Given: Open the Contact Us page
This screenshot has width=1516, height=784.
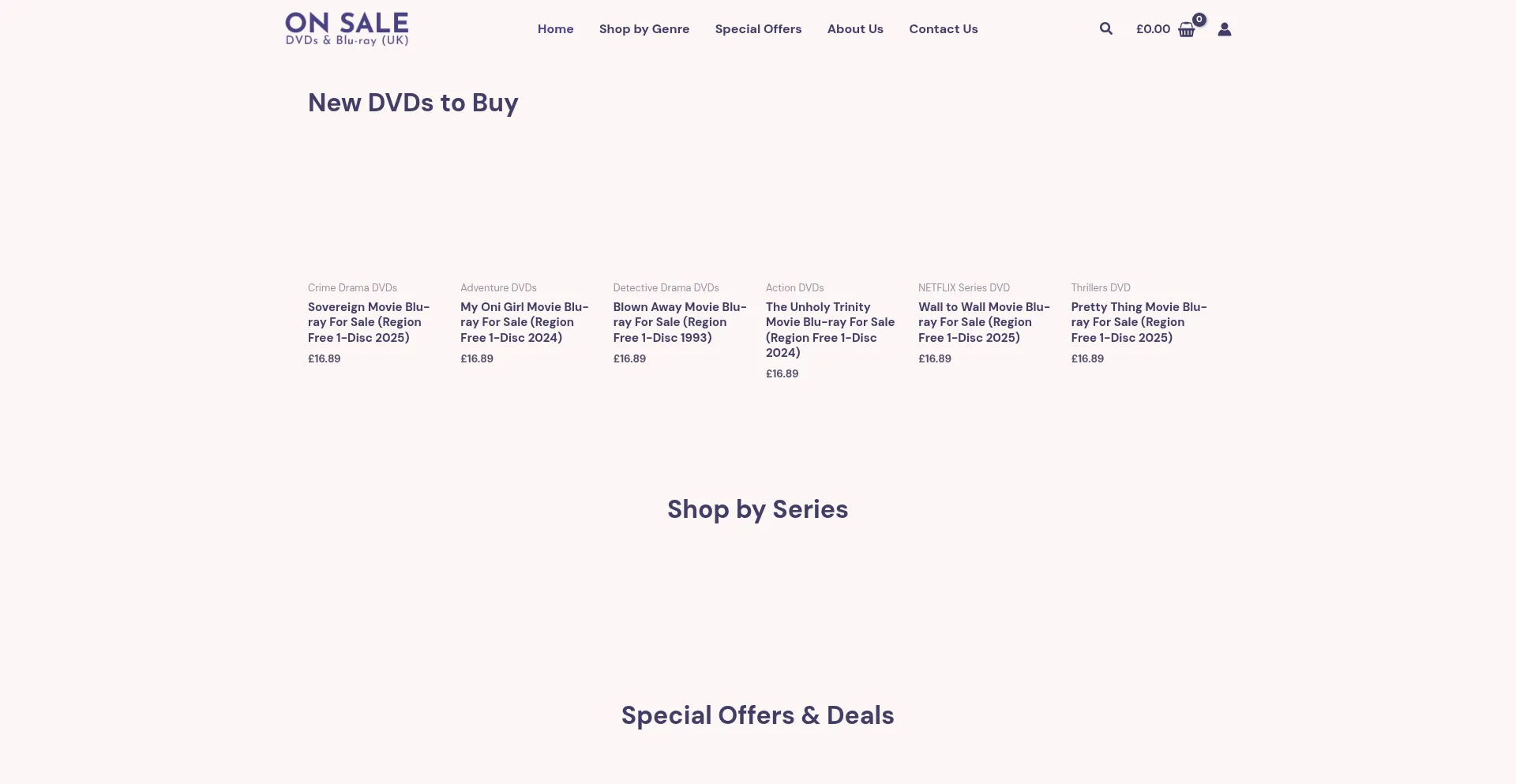Looking at the screenshot, I should (x=943, y=29).
